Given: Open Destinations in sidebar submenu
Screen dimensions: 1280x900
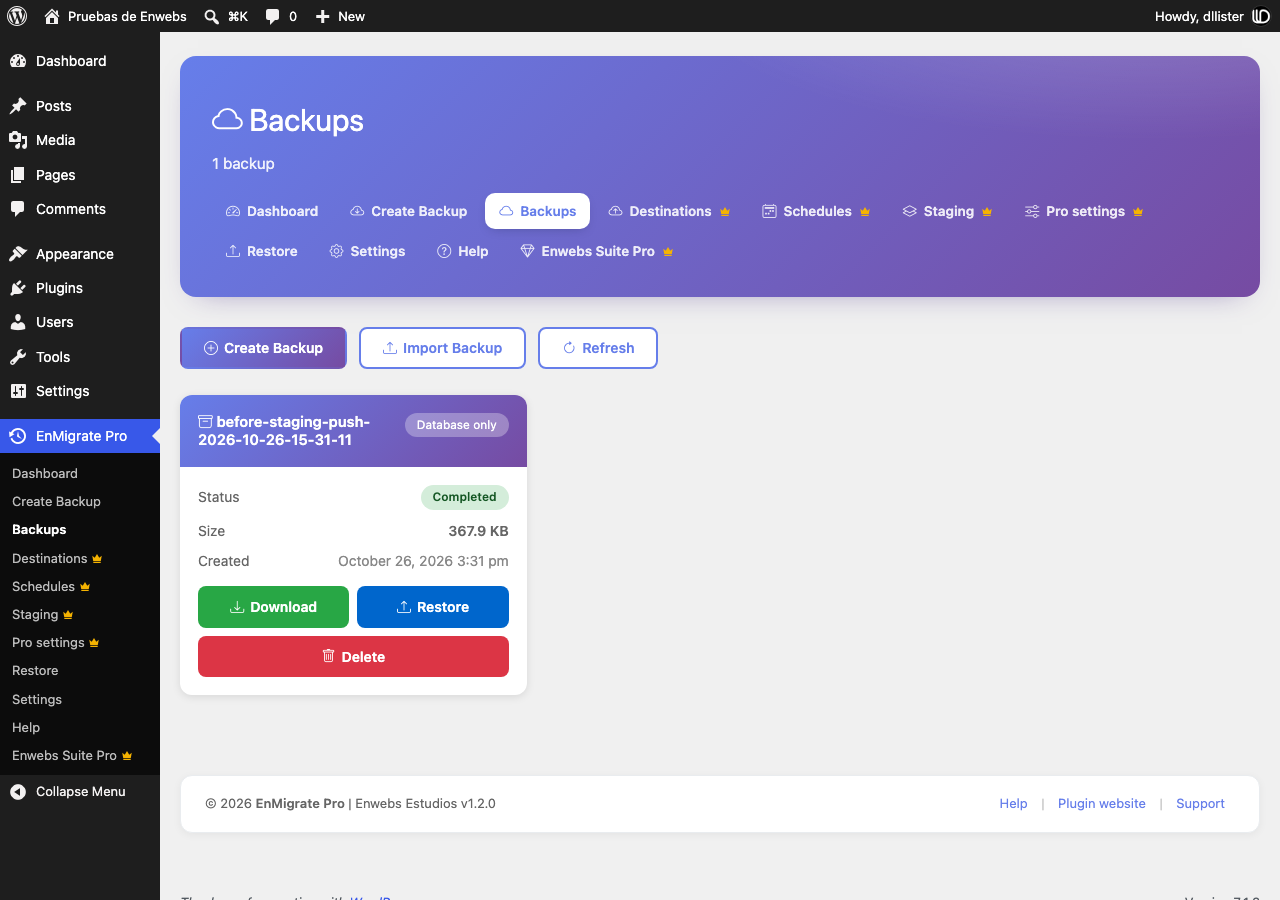Looking at the screenshot, I should pos(57,558).
